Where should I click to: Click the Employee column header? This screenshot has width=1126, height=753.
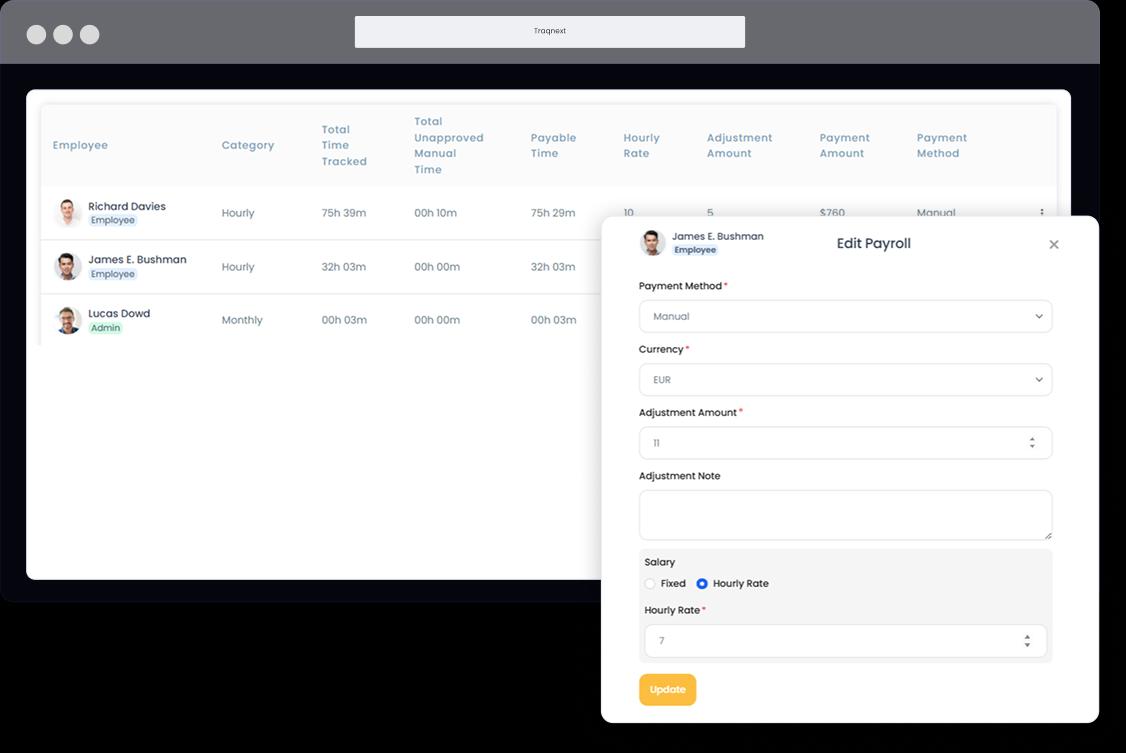[80, 146]
